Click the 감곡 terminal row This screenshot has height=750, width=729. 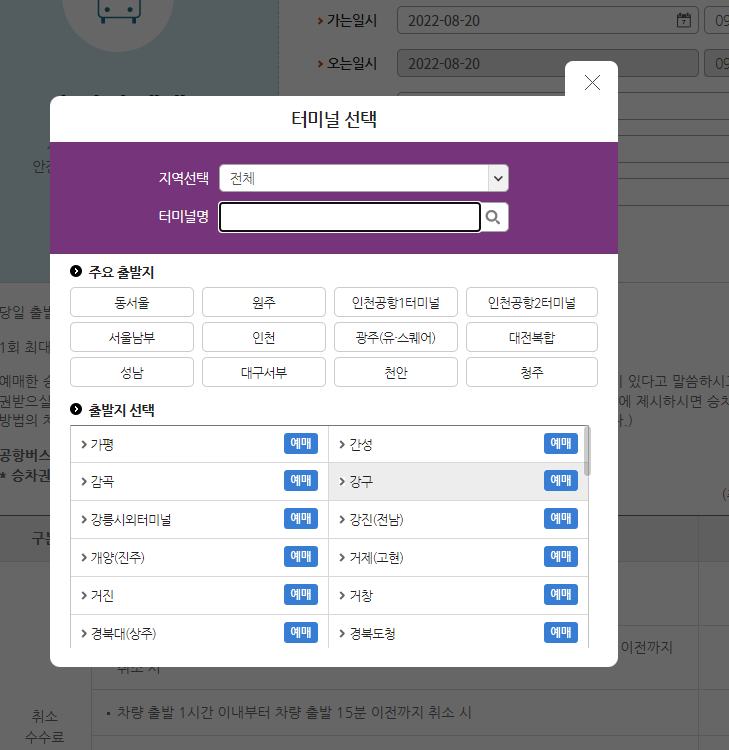199,482
